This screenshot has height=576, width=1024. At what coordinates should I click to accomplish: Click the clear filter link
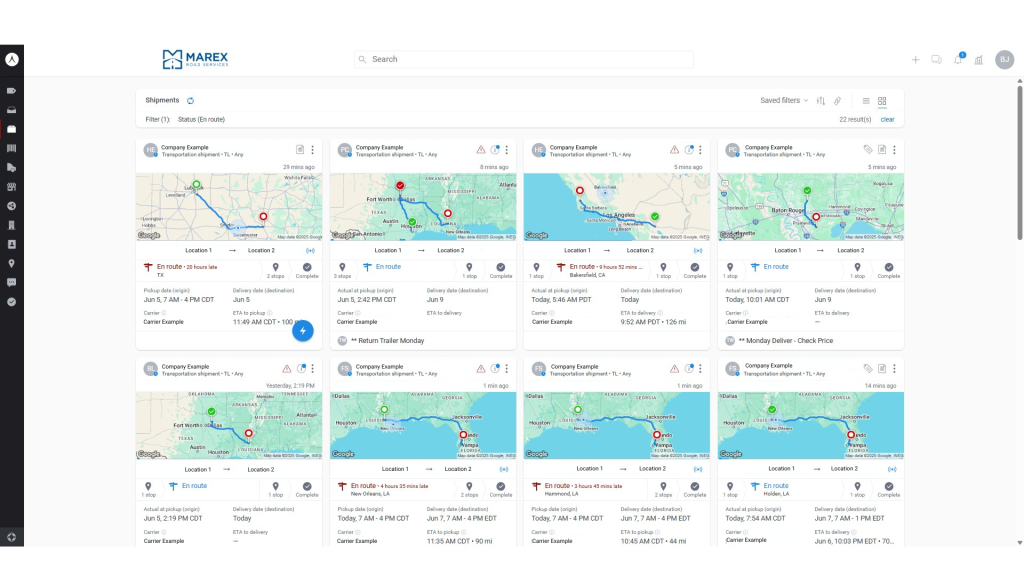(x=887, y=119)
